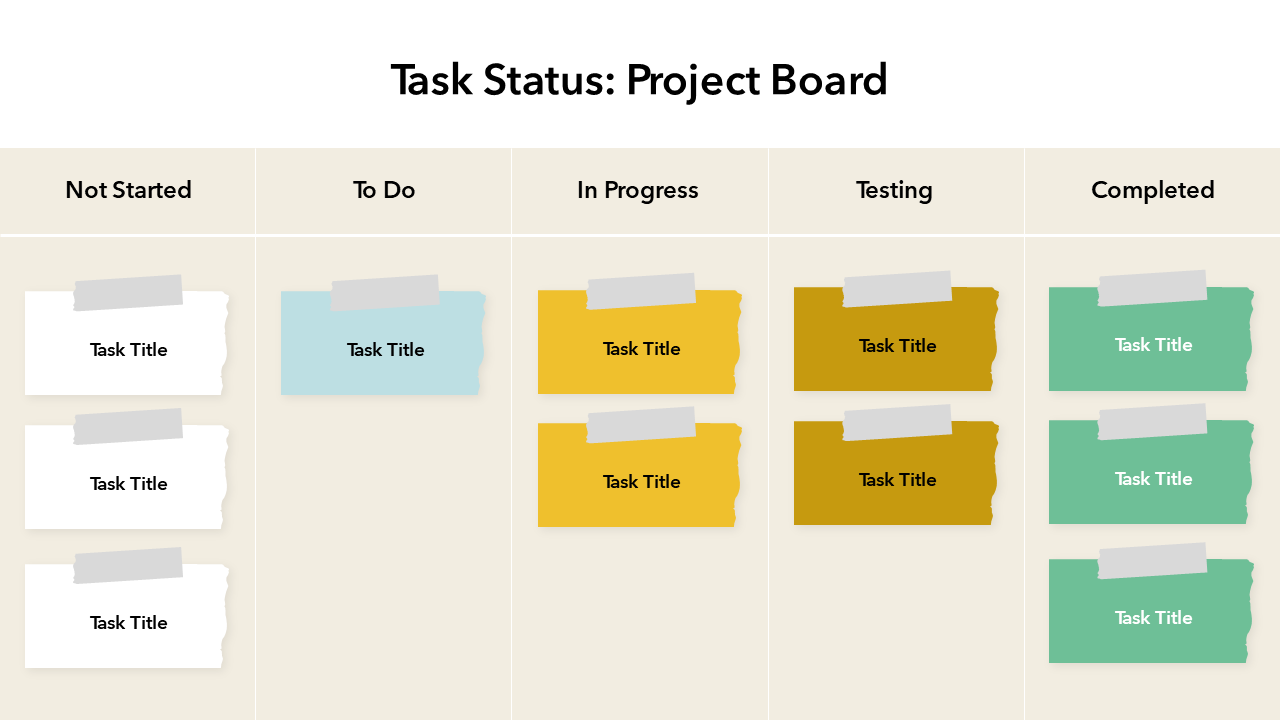
Task: Click the bottom white card in Not Started
Action: (x=128, y=623)
